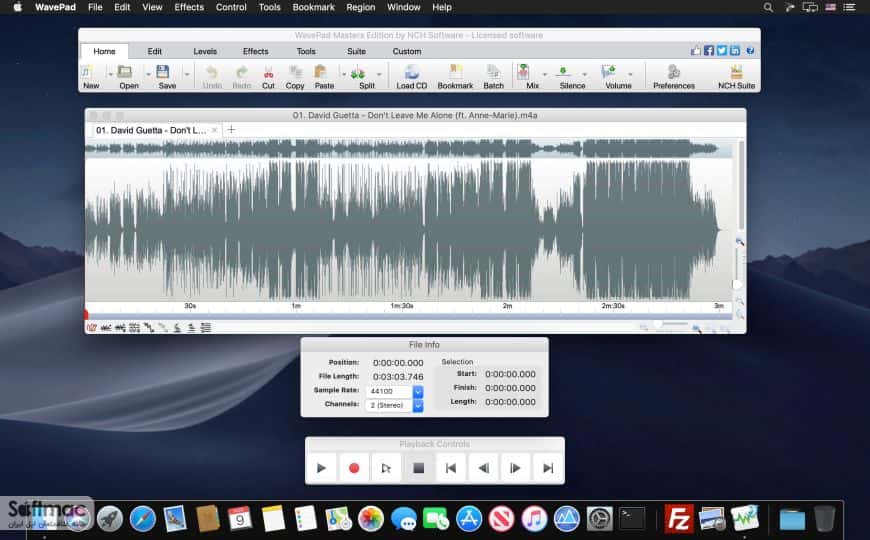Start recording with the red Record button
This screenshot has height=540, width=870.
click(x=353, y=468)
